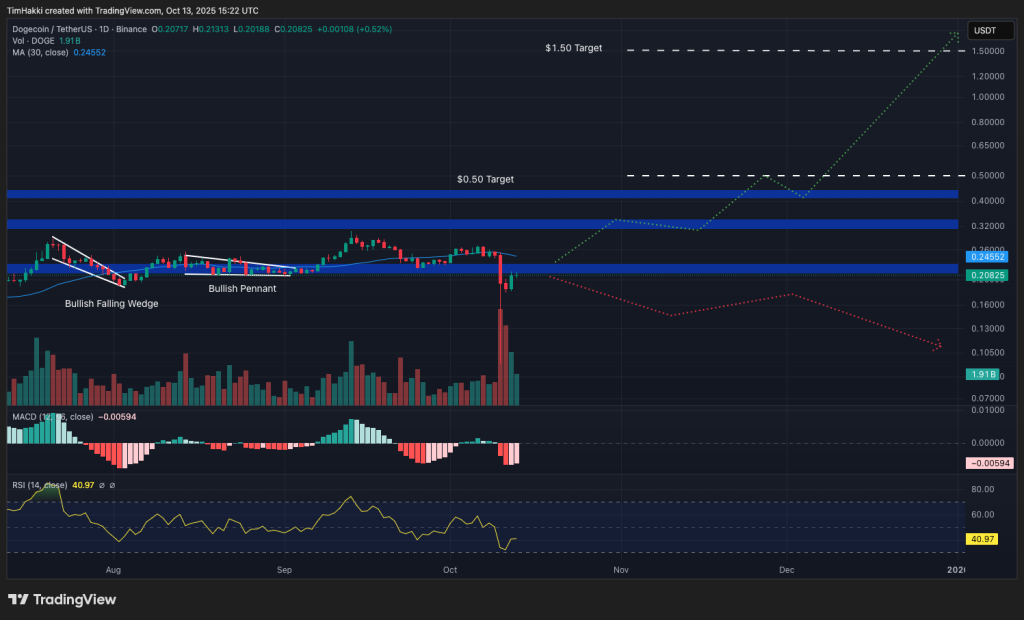Click the yellow 40.97 RSI value badge

tap(983, 538)
